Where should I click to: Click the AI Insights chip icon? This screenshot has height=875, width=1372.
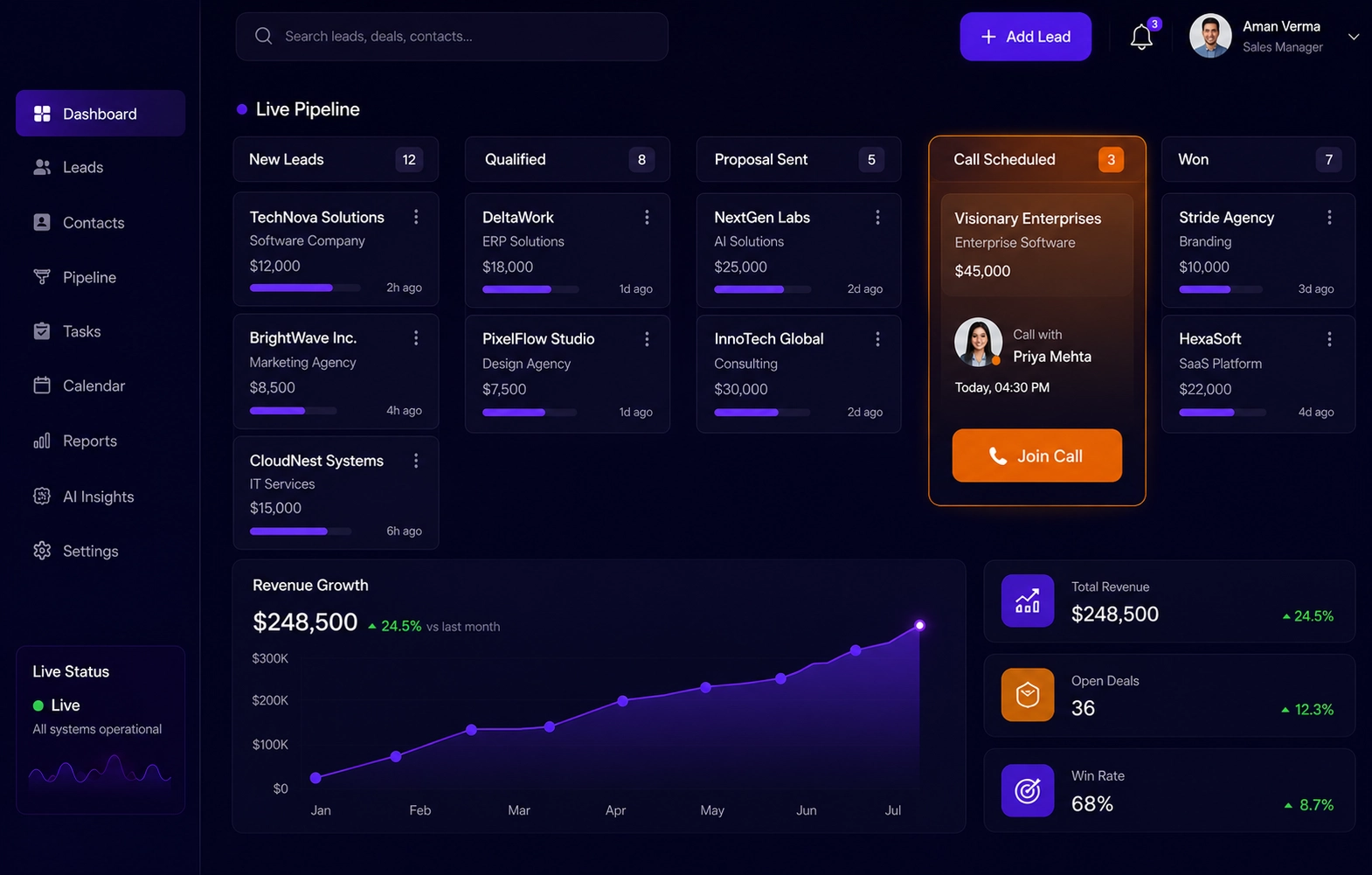pos(42,497)
